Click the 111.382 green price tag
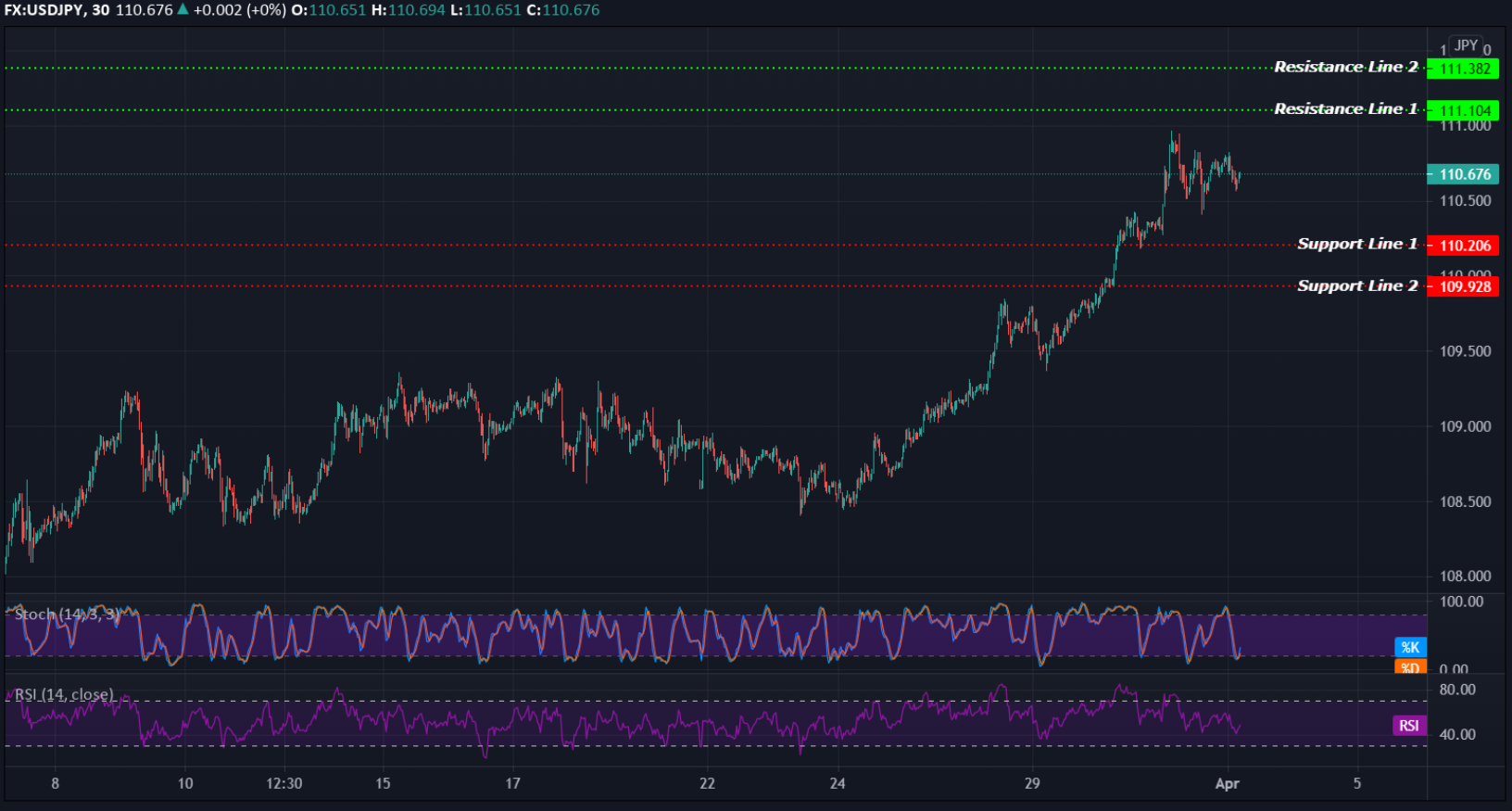This screenshot has width=1512, height=811. [x=1463, y=69]
